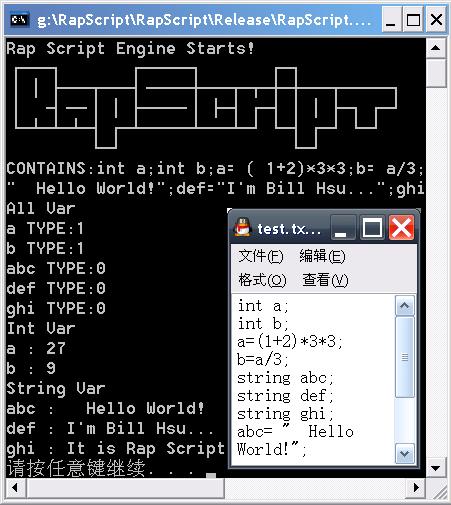Open the 格式(O) menu in Notepad
Image resolution: width=451 pixels, height=505 pixels.
pos(262,280)
